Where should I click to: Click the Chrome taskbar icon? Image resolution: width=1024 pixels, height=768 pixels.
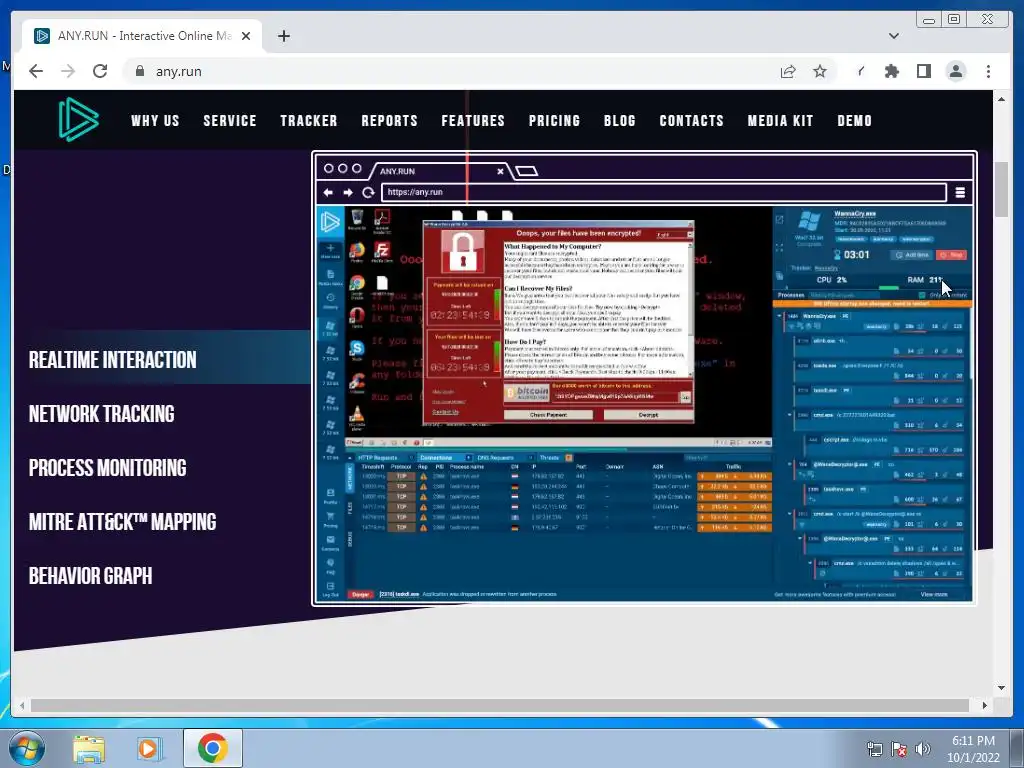click(212, 748)
